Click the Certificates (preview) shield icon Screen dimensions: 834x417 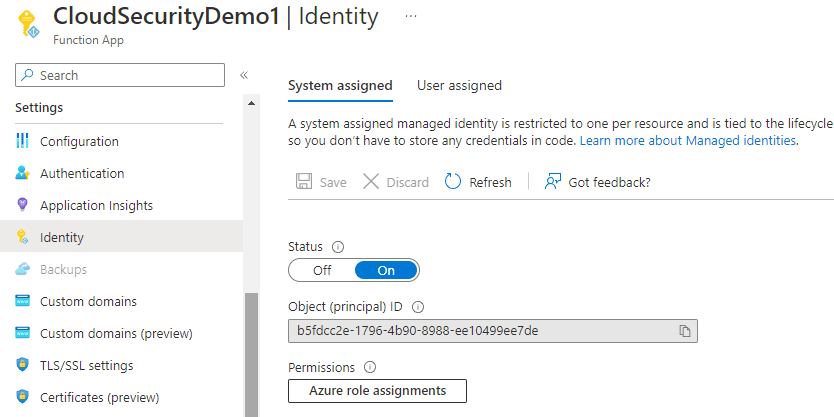pyautogui.click(x=22, y=397)
